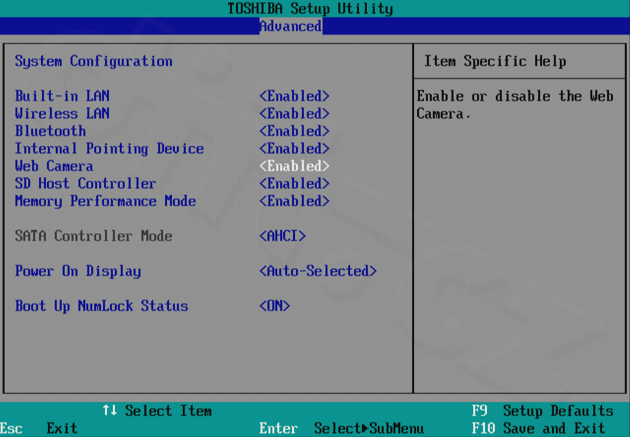
Task: Click the Built-in LAN label
Action: (62, 96)
